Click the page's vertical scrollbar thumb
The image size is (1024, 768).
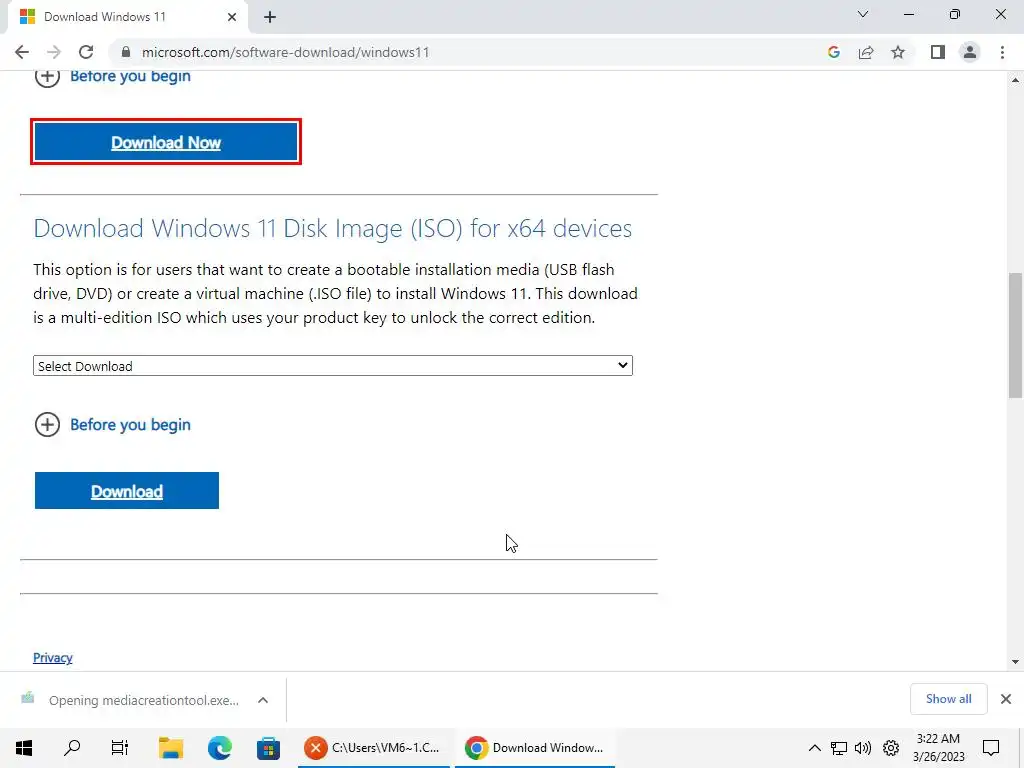[1015, 335]
